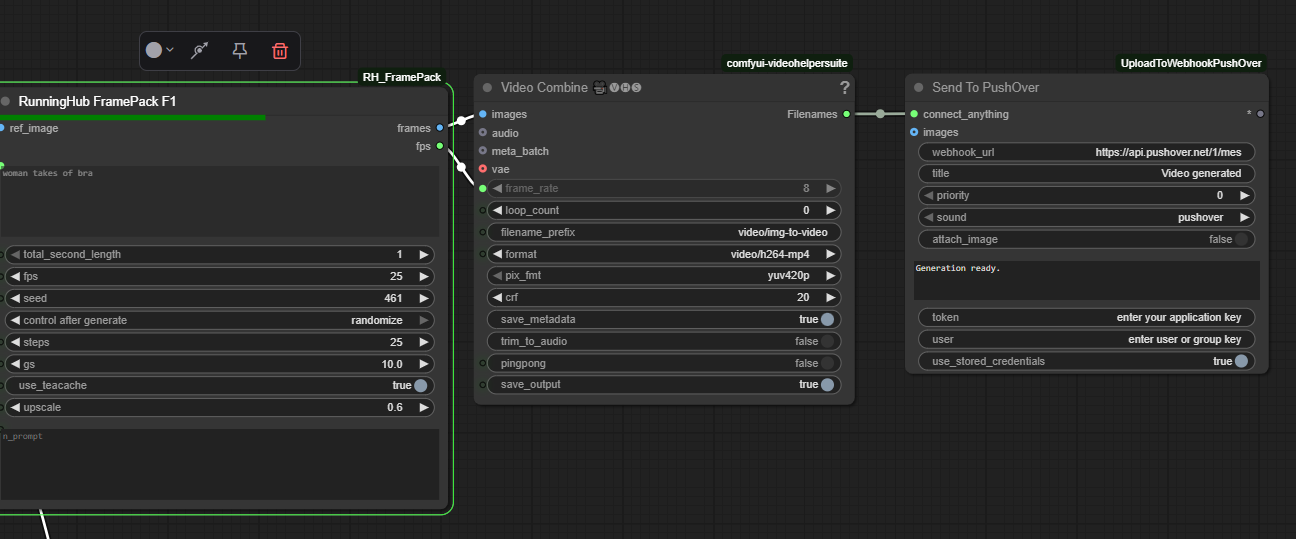Open control after generate randomize dropdown
This screenshot has width=1296, height=539.
[x=220, y=320]
